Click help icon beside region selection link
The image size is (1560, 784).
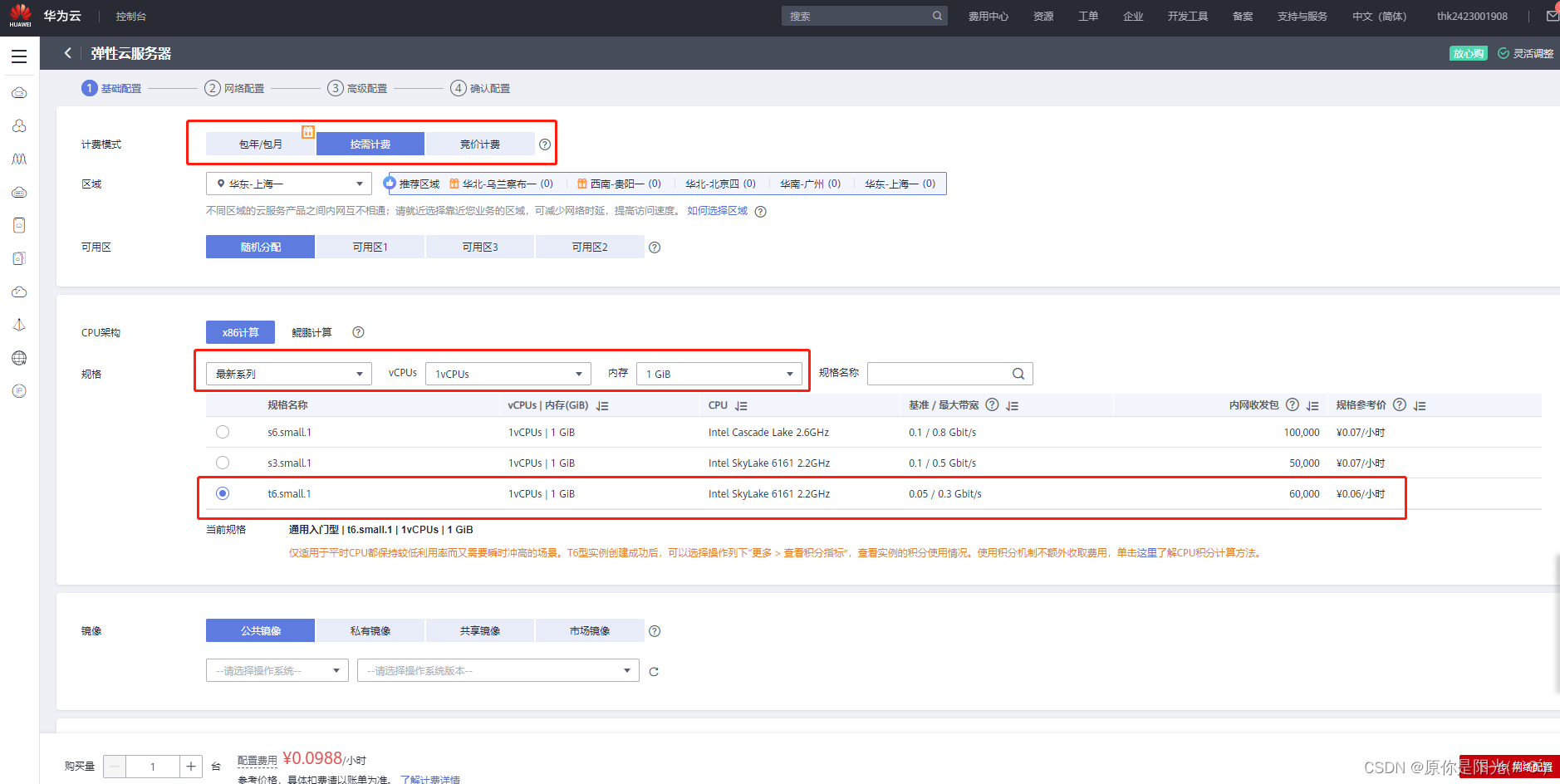tap(761, 212)
